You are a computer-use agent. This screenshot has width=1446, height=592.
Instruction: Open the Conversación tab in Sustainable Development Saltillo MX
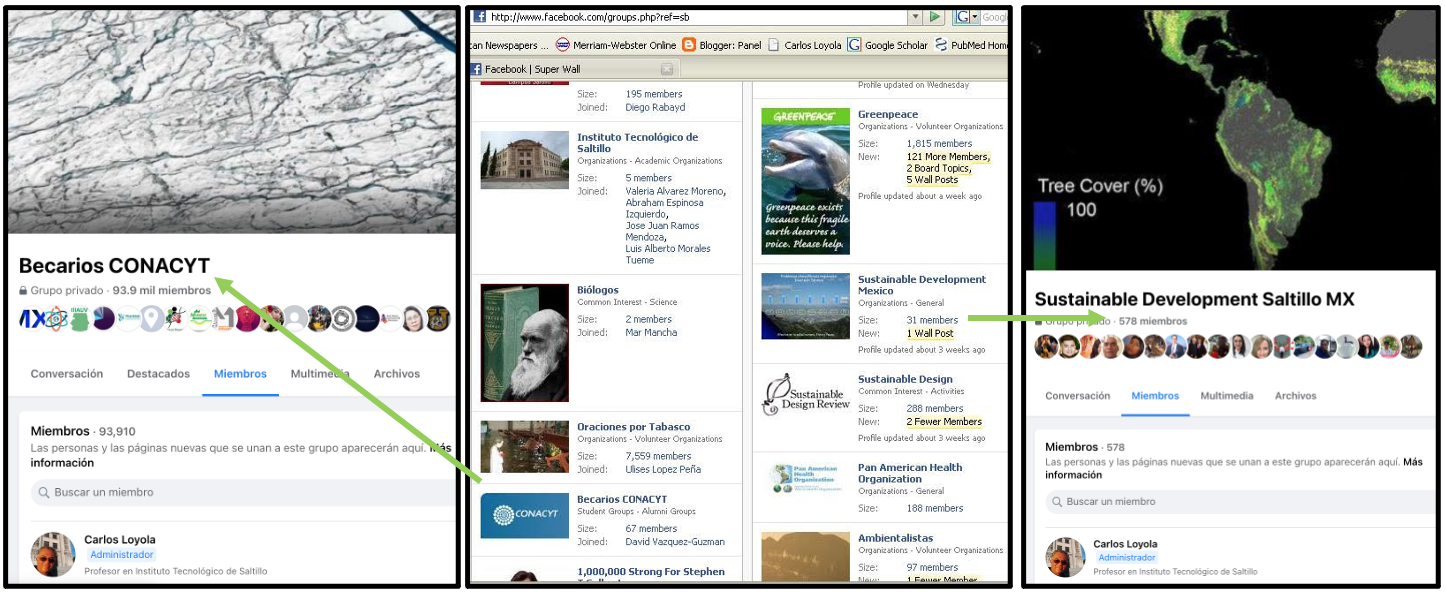[x=1078, y=396]
